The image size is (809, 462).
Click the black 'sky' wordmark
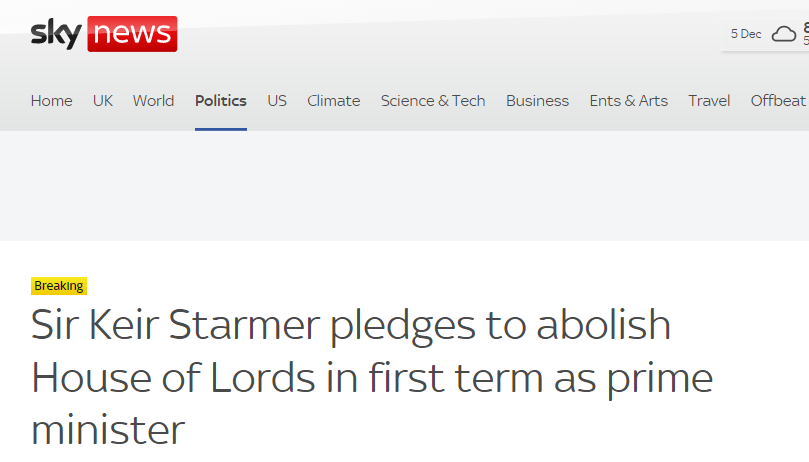pyautogui.click(x=56, y=34)
